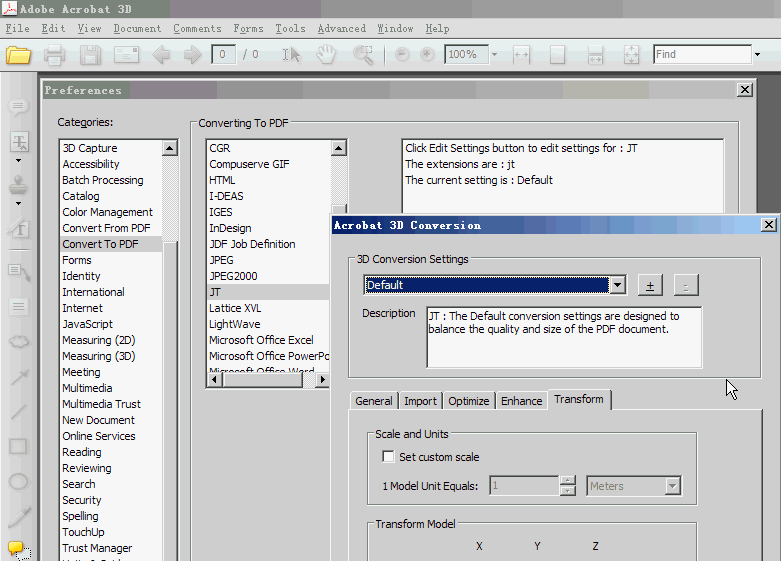Select the Oval drawing tool

[x=19, y=482]
